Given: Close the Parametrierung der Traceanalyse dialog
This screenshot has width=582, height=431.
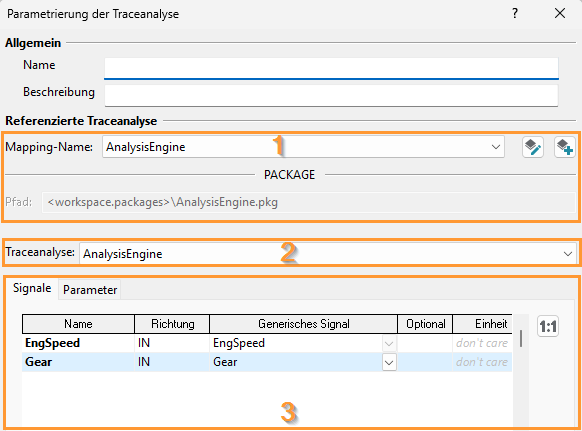Looking at the screenshot, I should click(x=560, y=14).
